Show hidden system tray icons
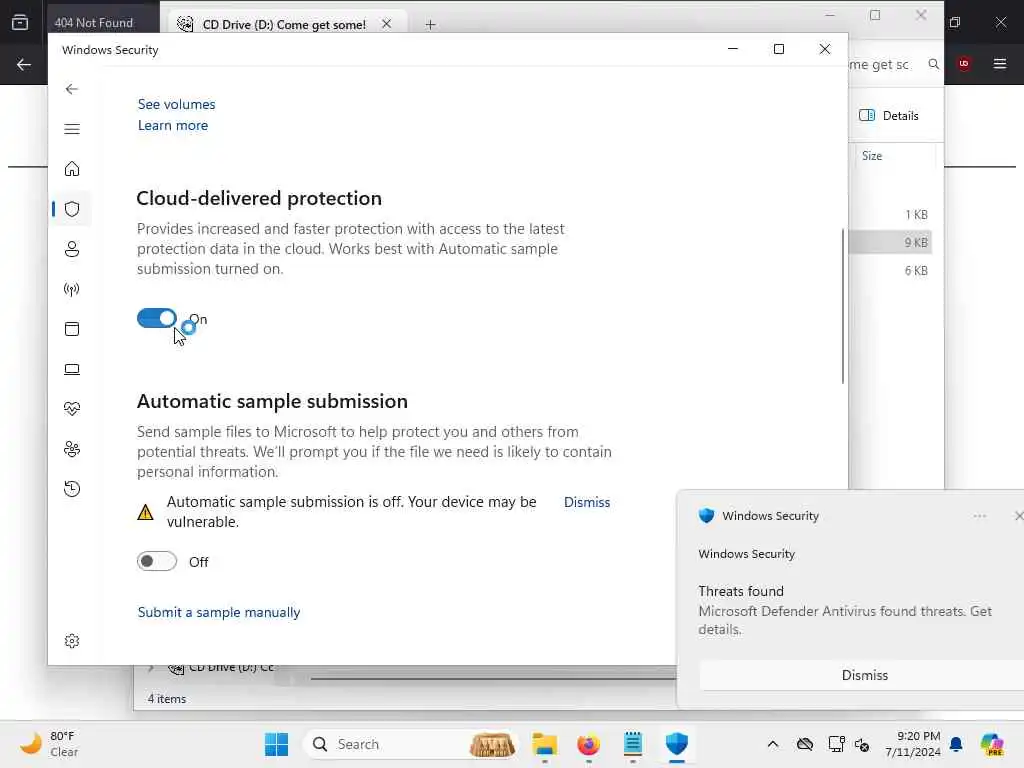This screenshot has width=1024, height=768. [x=773, y=744]
